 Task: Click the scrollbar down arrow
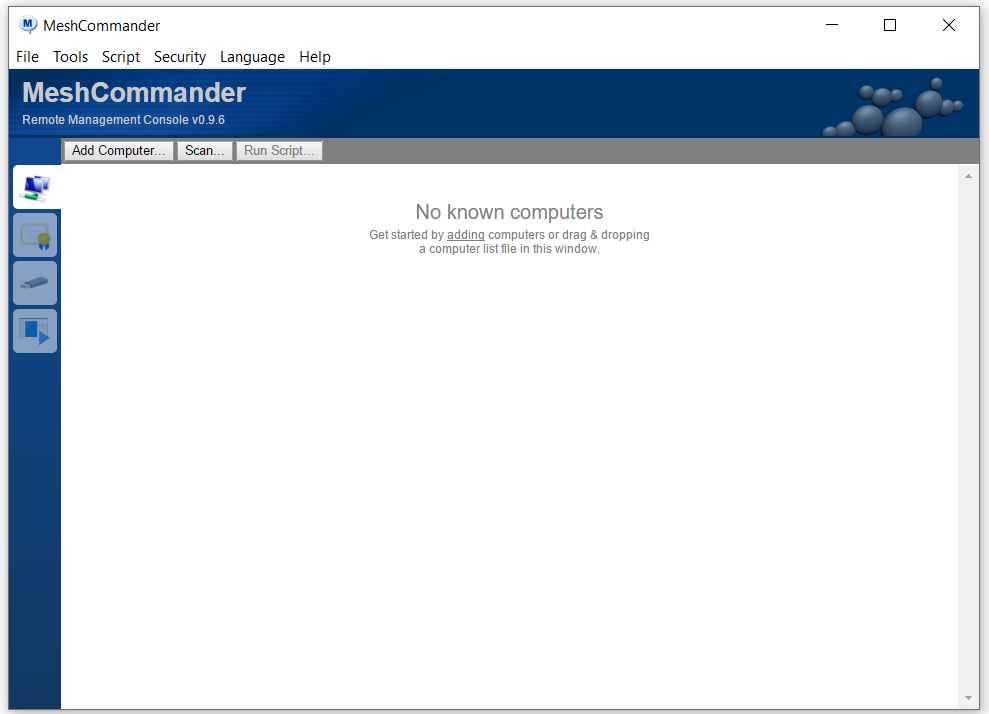click(x=968, y=698)
